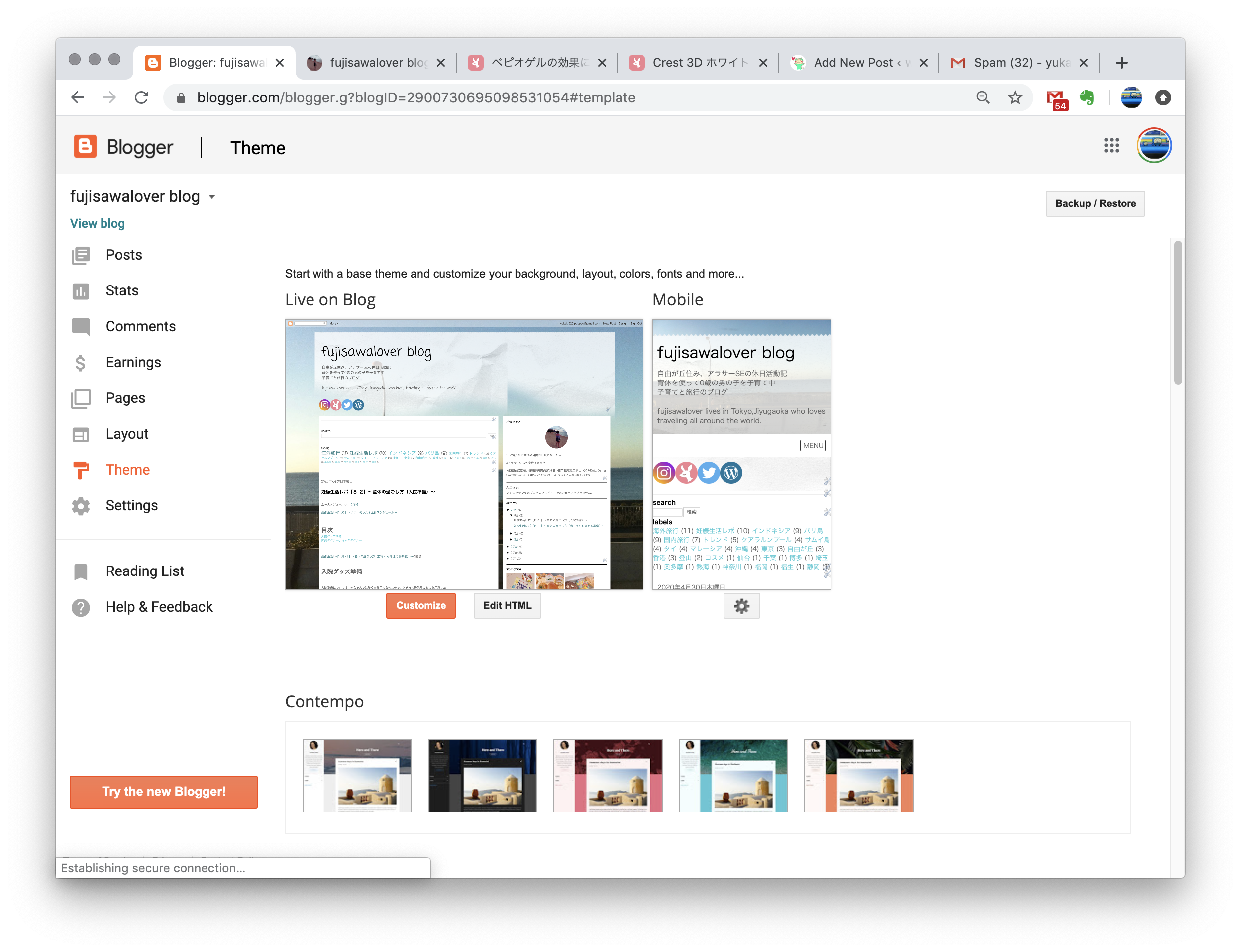Click the Settings label in sidebar
This screenshot has height=952, width=1241.
click(x=131, y=505)
